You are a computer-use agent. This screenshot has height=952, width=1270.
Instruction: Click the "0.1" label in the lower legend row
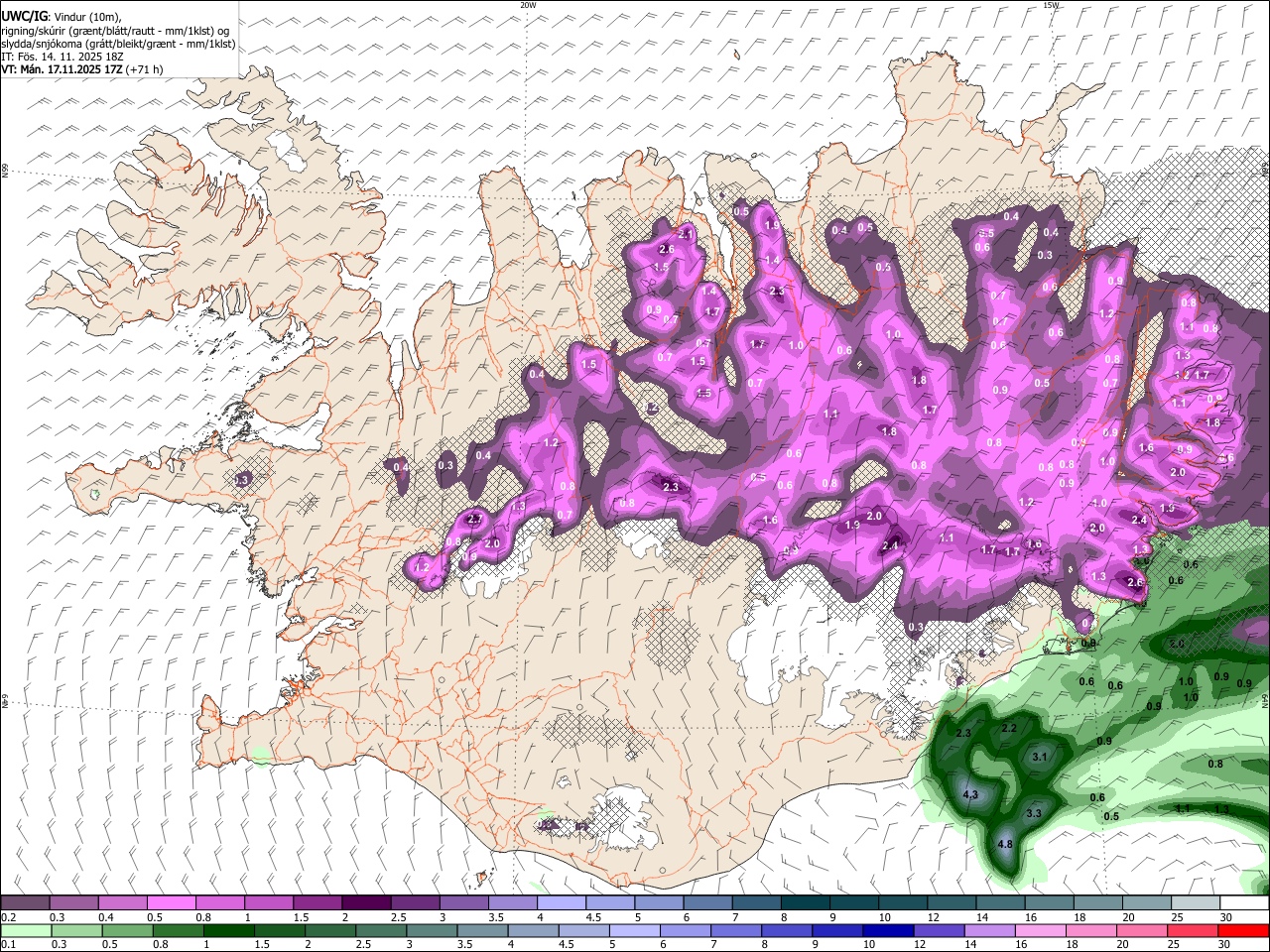[x=8, y=945]
